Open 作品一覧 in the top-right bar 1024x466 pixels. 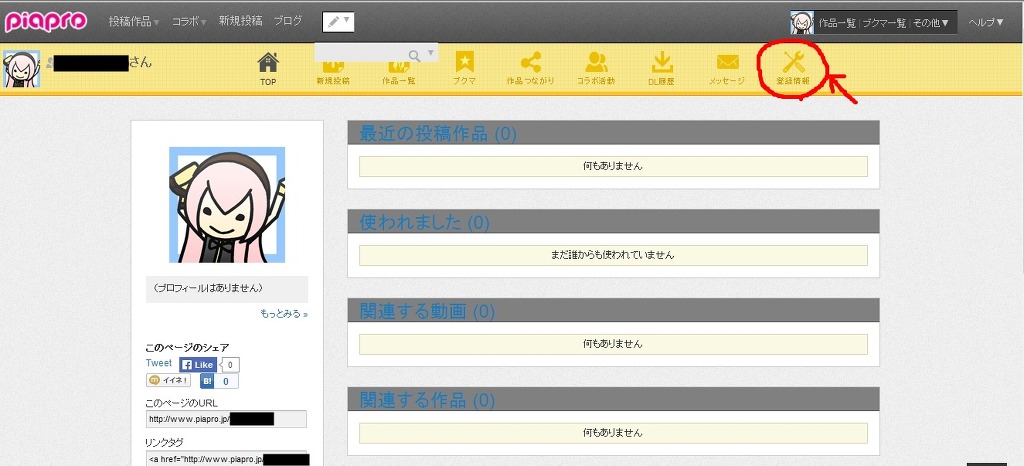(x=837, y=23)
